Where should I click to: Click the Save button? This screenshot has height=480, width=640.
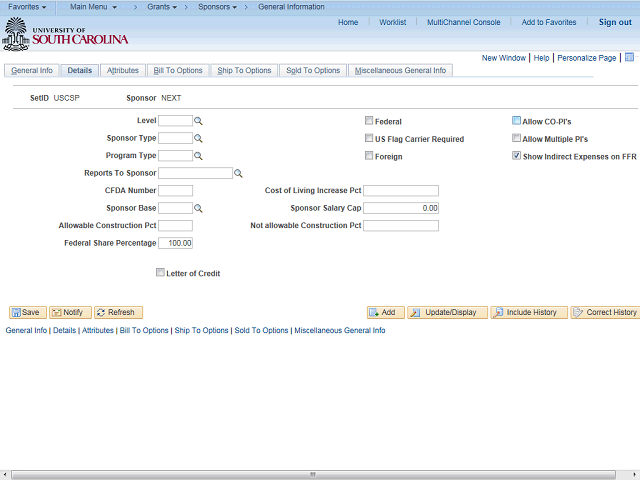point(28,312)
